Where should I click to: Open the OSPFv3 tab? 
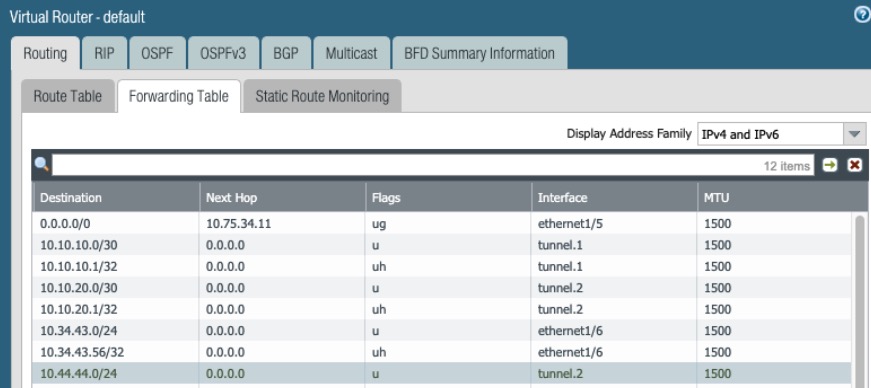(223, 53)
